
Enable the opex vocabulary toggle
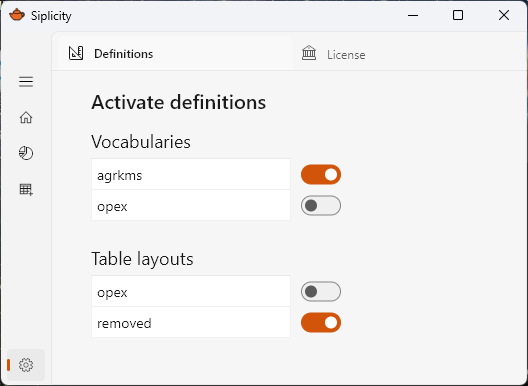click(321, 205)
